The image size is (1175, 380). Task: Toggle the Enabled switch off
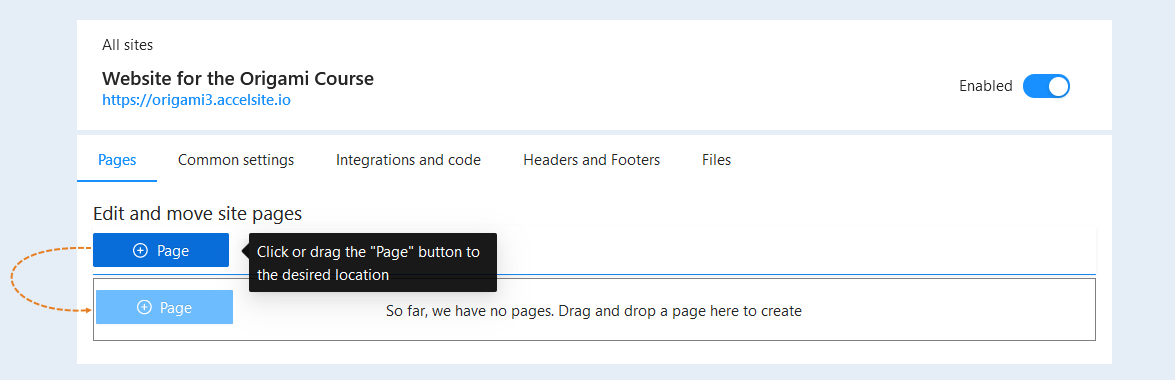[1046, 86]
